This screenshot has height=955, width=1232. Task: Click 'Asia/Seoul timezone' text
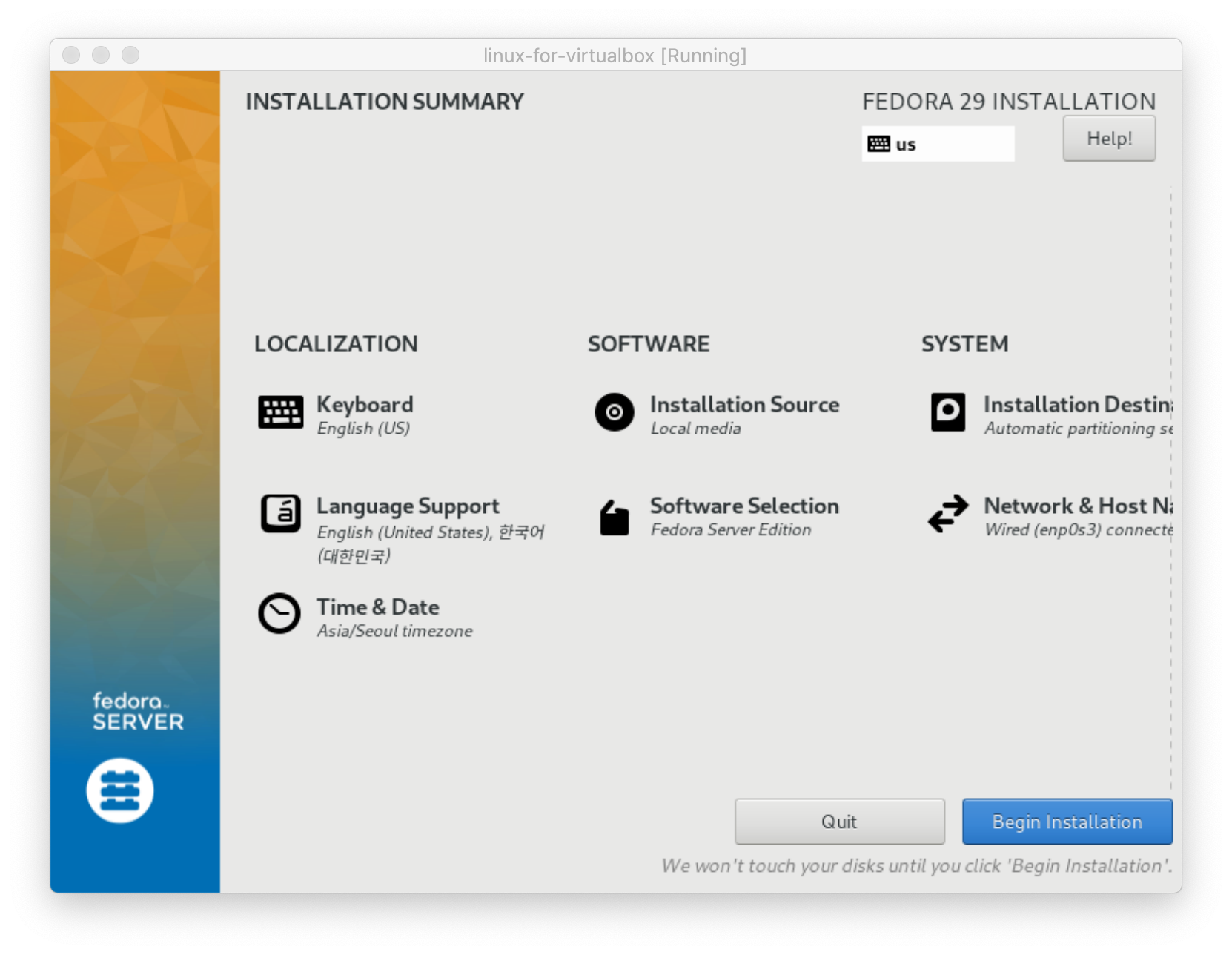point(394,631)
